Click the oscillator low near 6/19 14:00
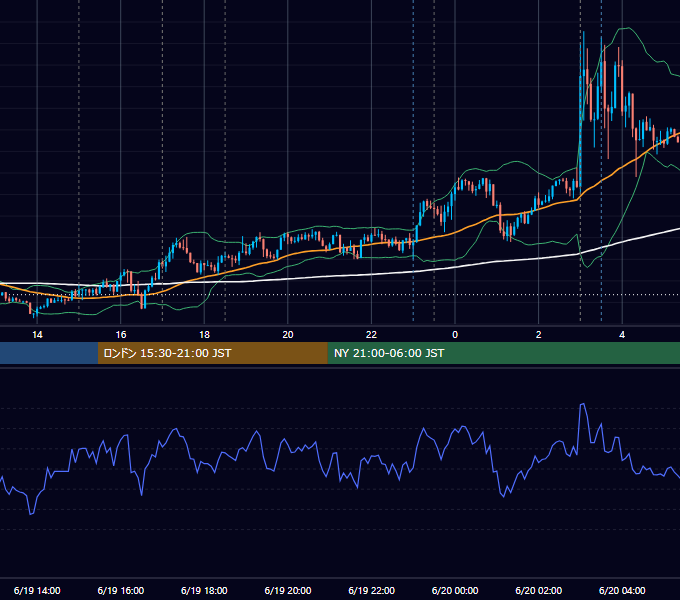 pos(31,514)
